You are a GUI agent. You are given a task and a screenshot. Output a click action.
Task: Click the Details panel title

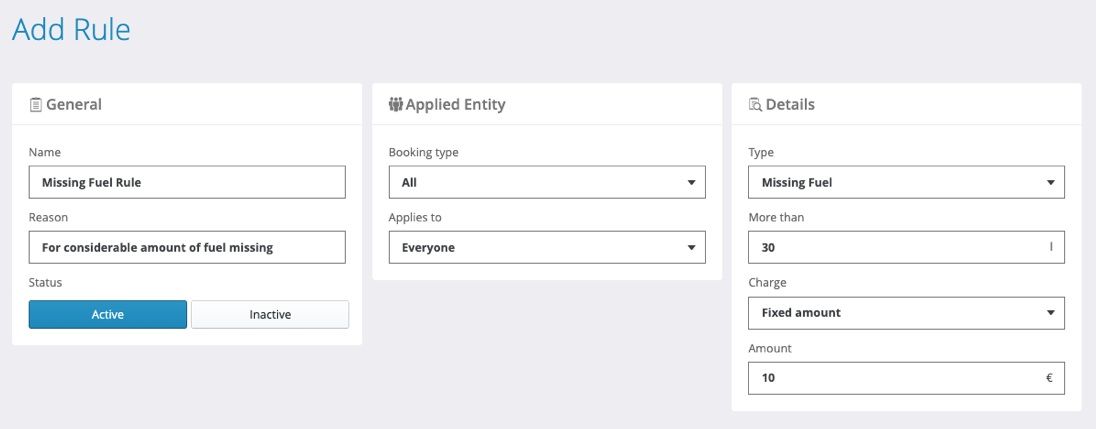(790, 104)
